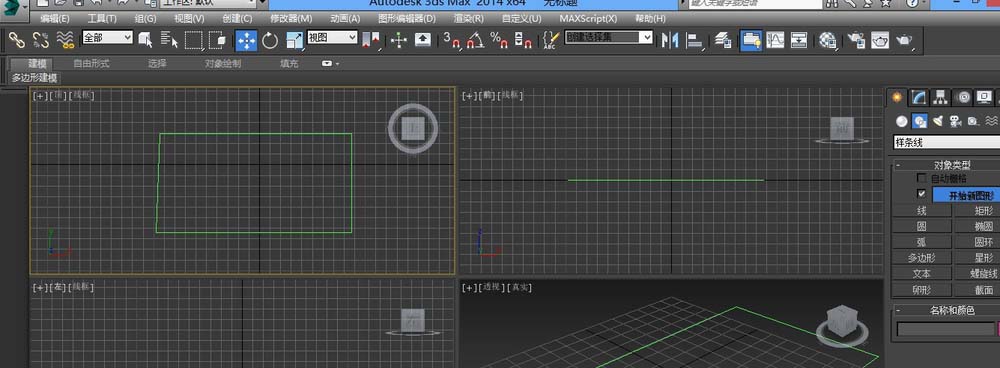Activate the Rotate tool
This screenshot has width=1000, height=368.
tap(270, 40)
